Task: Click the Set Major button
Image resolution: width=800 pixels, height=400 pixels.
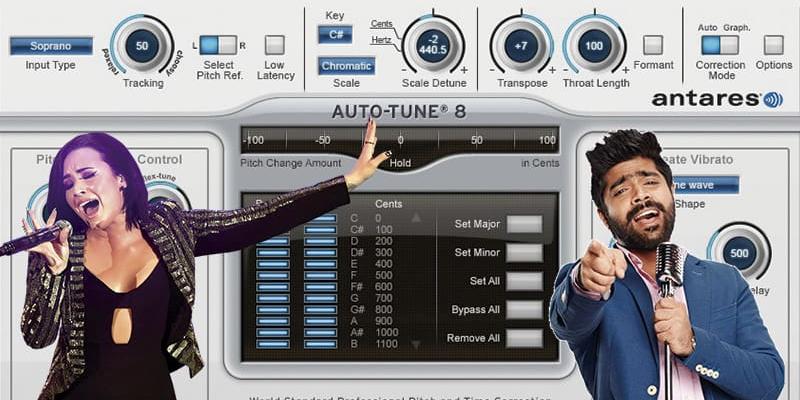Action: coord(524,224)
